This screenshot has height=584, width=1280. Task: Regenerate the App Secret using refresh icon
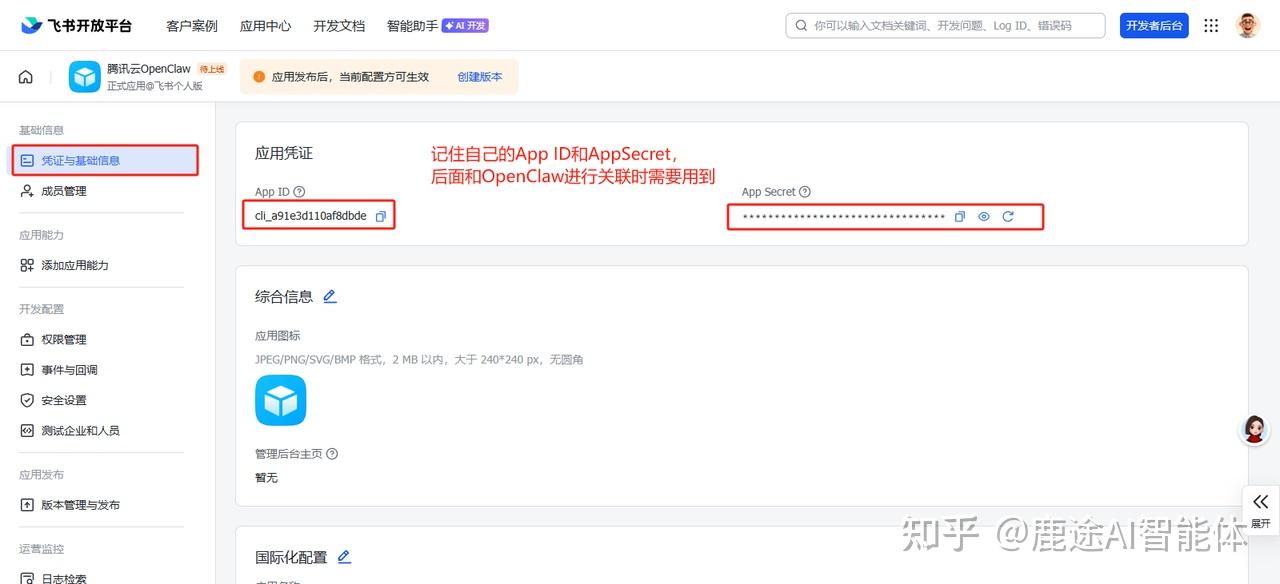coord(1008,216)
